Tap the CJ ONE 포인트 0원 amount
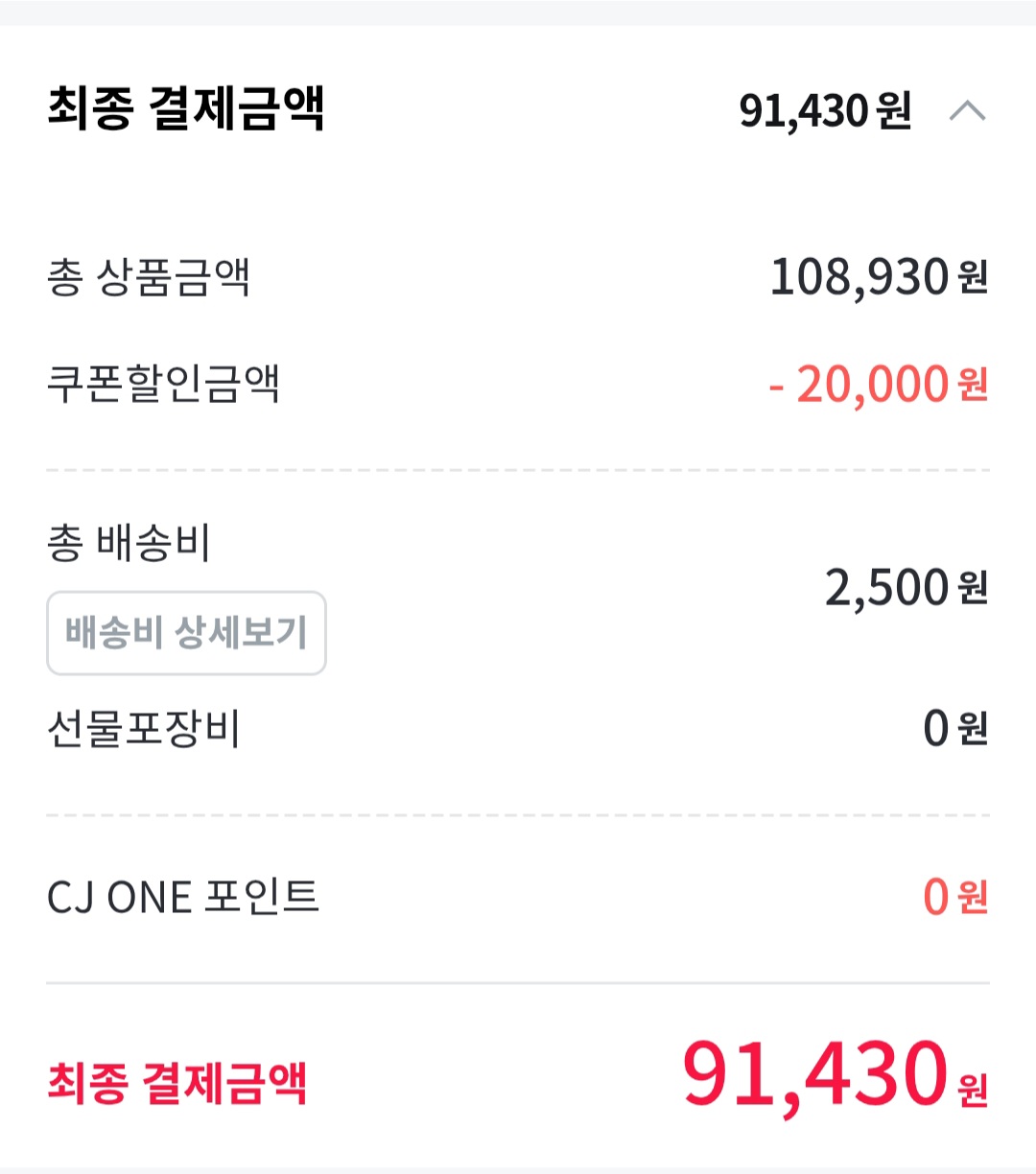This screenshot has width=1036, height=1174. [x=955, y=898]
